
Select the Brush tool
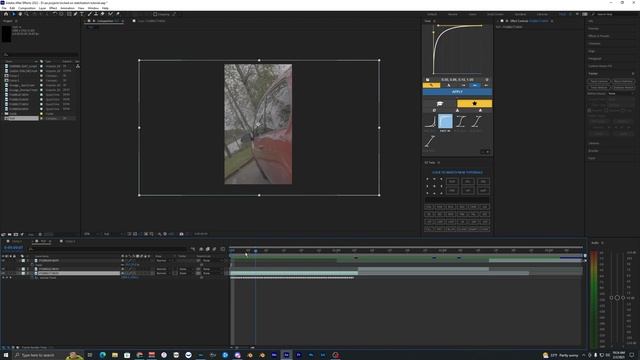89,14
